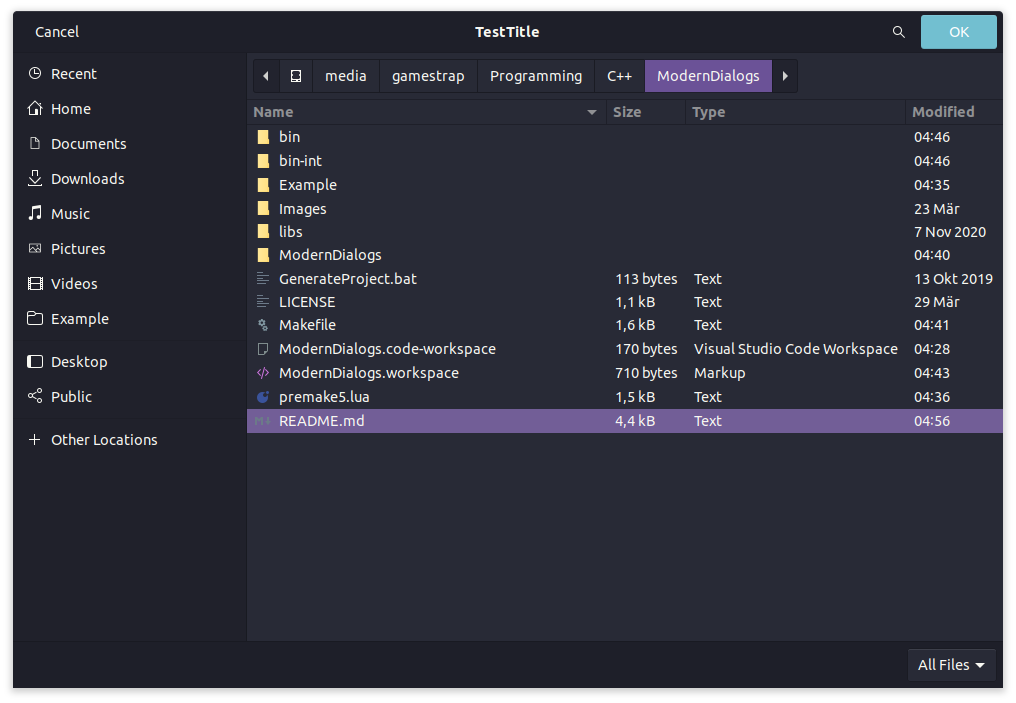1016x703 pixels.
Task: Click the Desktop icon in sidebar
Action: coord(35,362)
